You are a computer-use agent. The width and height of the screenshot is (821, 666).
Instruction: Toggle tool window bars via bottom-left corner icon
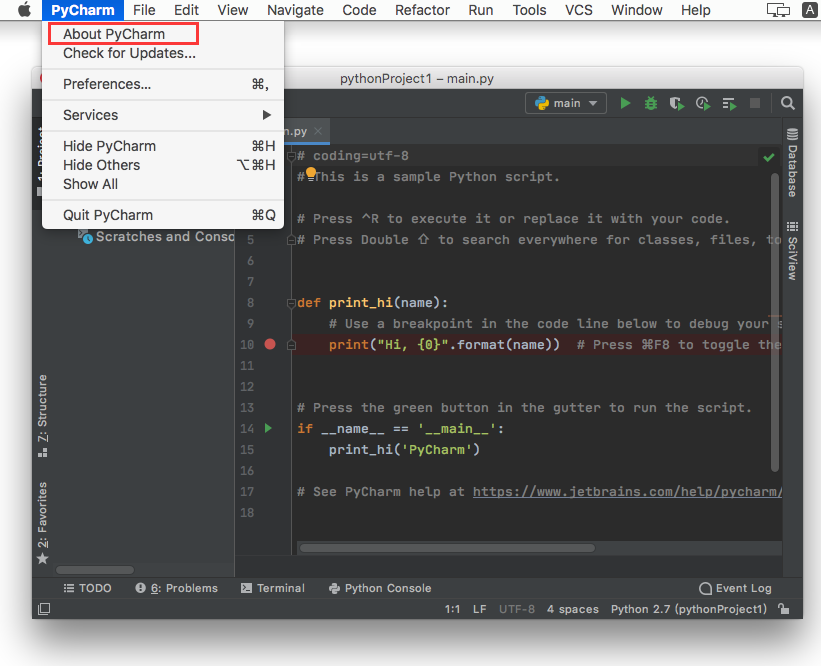[x=43, y=609]
